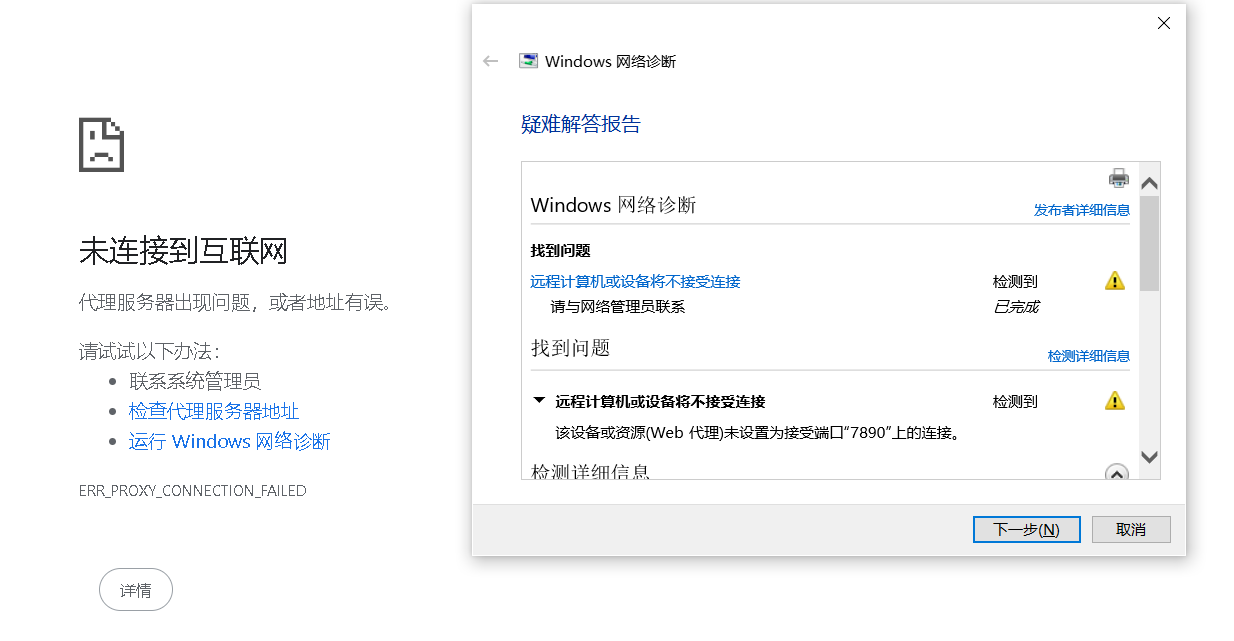Image resolution: width=1234 pixels, height=641 pixels.
Task: Open 检测详细信息 link on right
Action: click(x=1089, y=356)
